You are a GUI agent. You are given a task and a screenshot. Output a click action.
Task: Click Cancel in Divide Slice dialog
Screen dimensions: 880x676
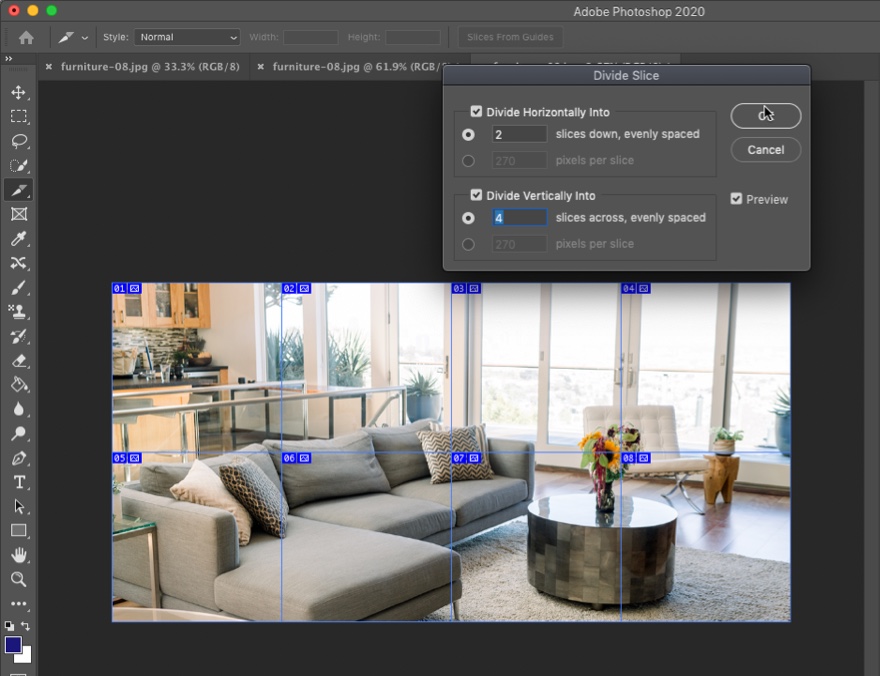pos(765,150)
